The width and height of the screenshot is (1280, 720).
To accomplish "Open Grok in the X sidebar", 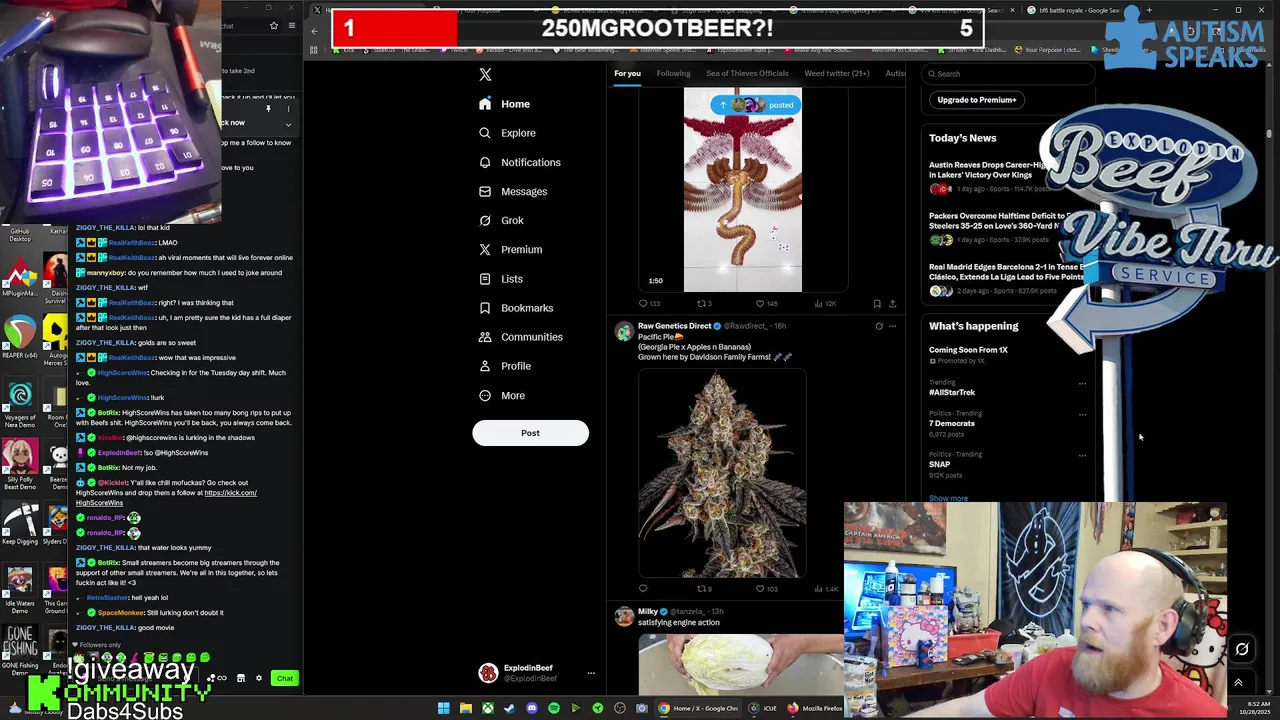I will (501, 220).
